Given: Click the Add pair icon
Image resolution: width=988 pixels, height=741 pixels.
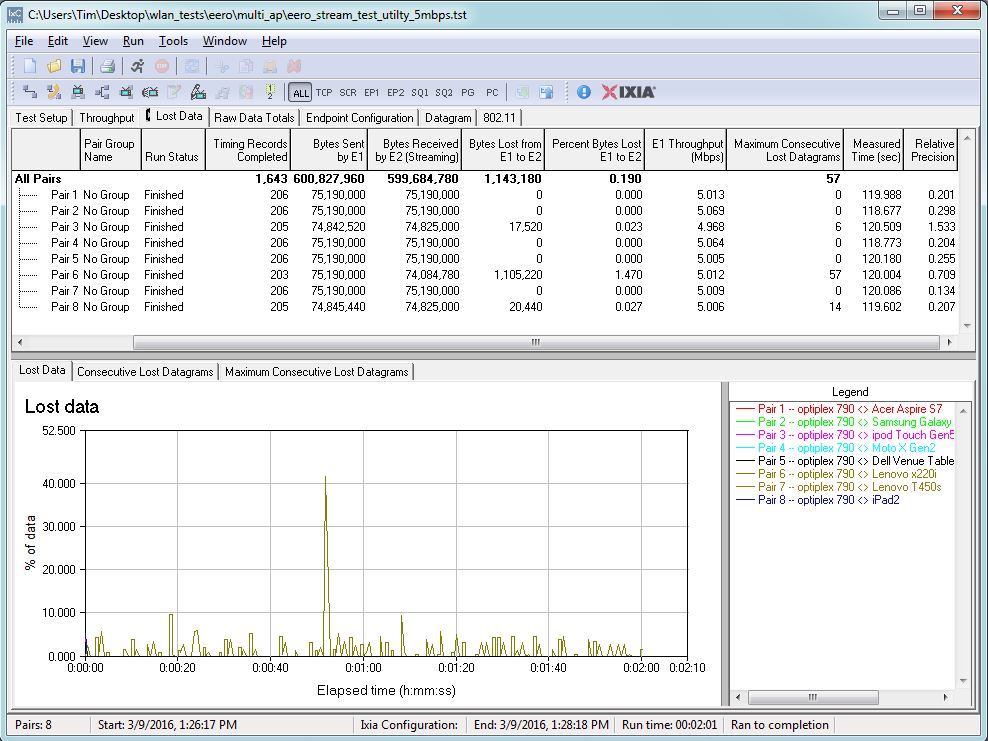Looking at the screenshot, I should [x=30, y=93].
